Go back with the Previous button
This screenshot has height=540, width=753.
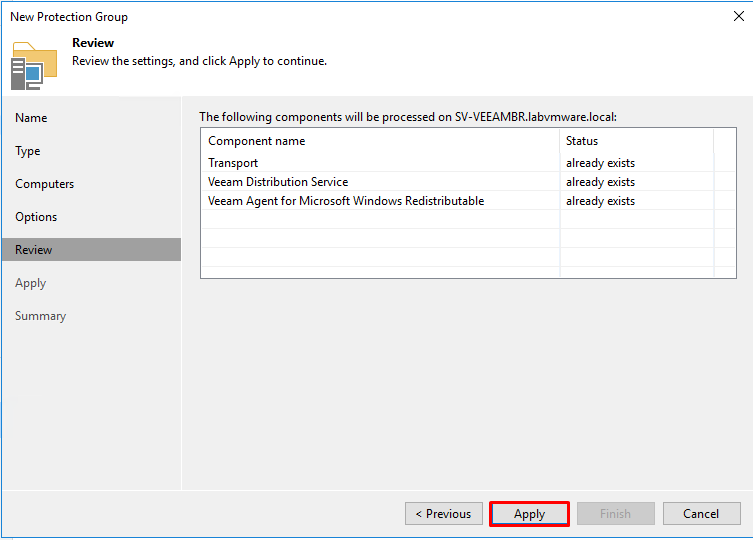pos(443,514)
